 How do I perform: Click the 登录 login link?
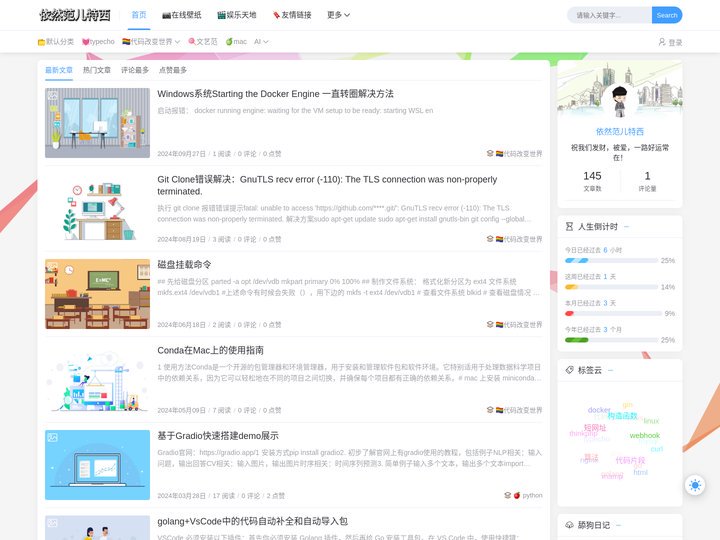click(x=675, y=42)
